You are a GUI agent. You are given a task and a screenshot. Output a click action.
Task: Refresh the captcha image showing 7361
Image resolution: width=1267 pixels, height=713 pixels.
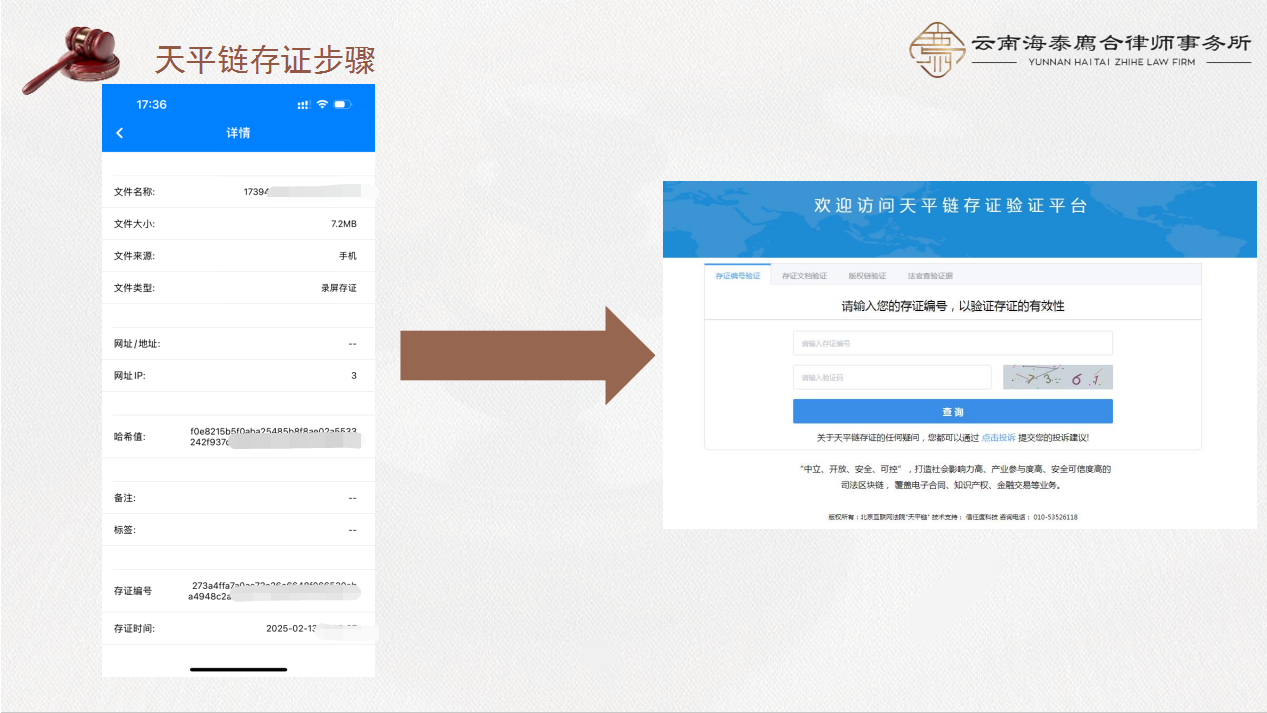click(x=1058, y=377)
